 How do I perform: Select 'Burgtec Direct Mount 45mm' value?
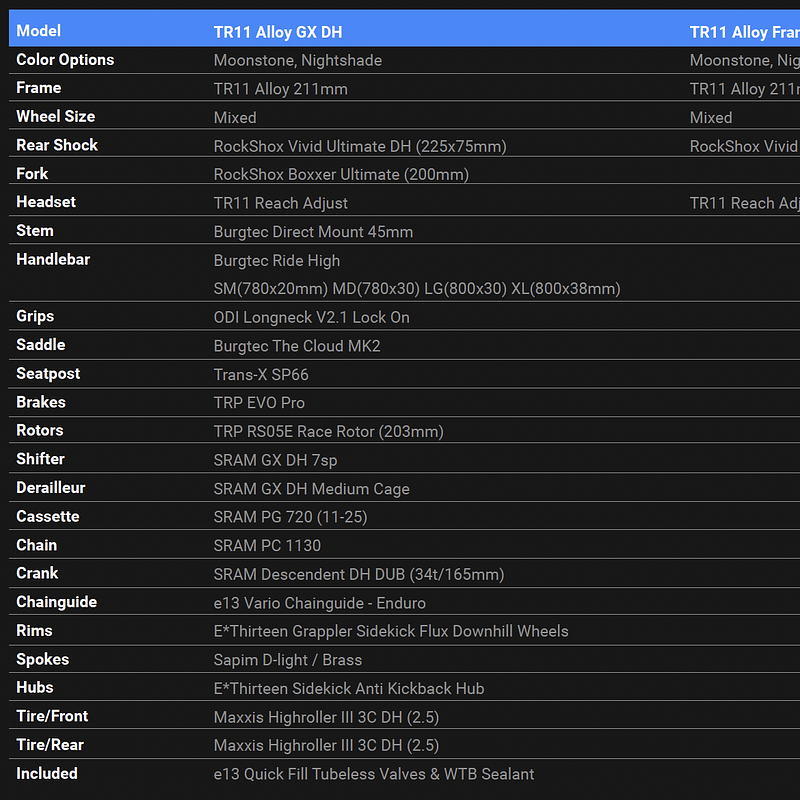(x=313, y=232)
